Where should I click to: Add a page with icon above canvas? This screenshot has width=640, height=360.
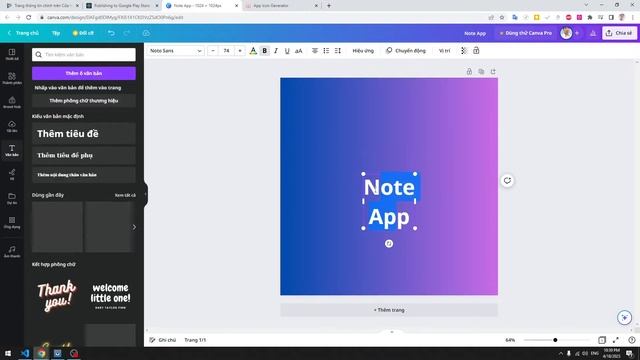(x=493, y=71)
